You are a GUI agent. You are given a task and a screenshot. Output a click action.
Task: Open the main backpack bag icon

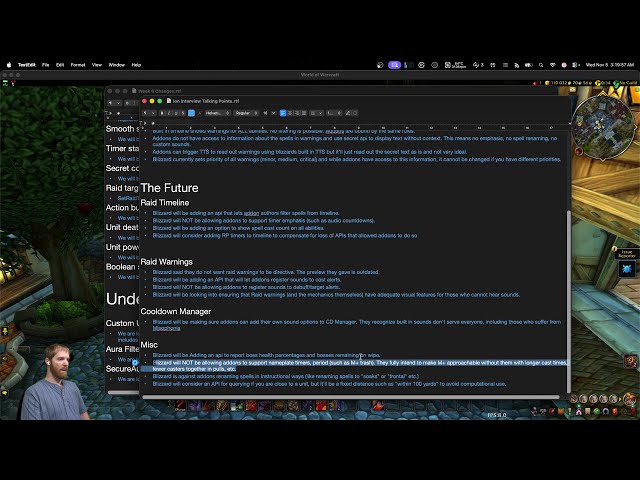(x=630, y=399)
